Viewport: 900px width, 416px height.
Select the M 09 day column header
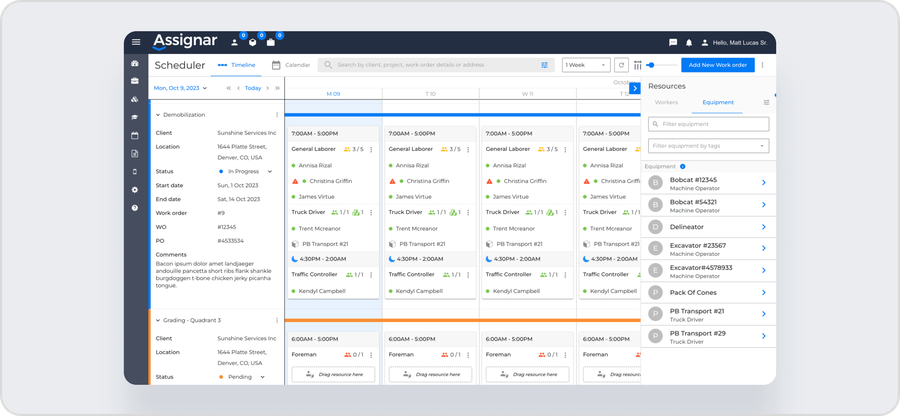point(333,94)
